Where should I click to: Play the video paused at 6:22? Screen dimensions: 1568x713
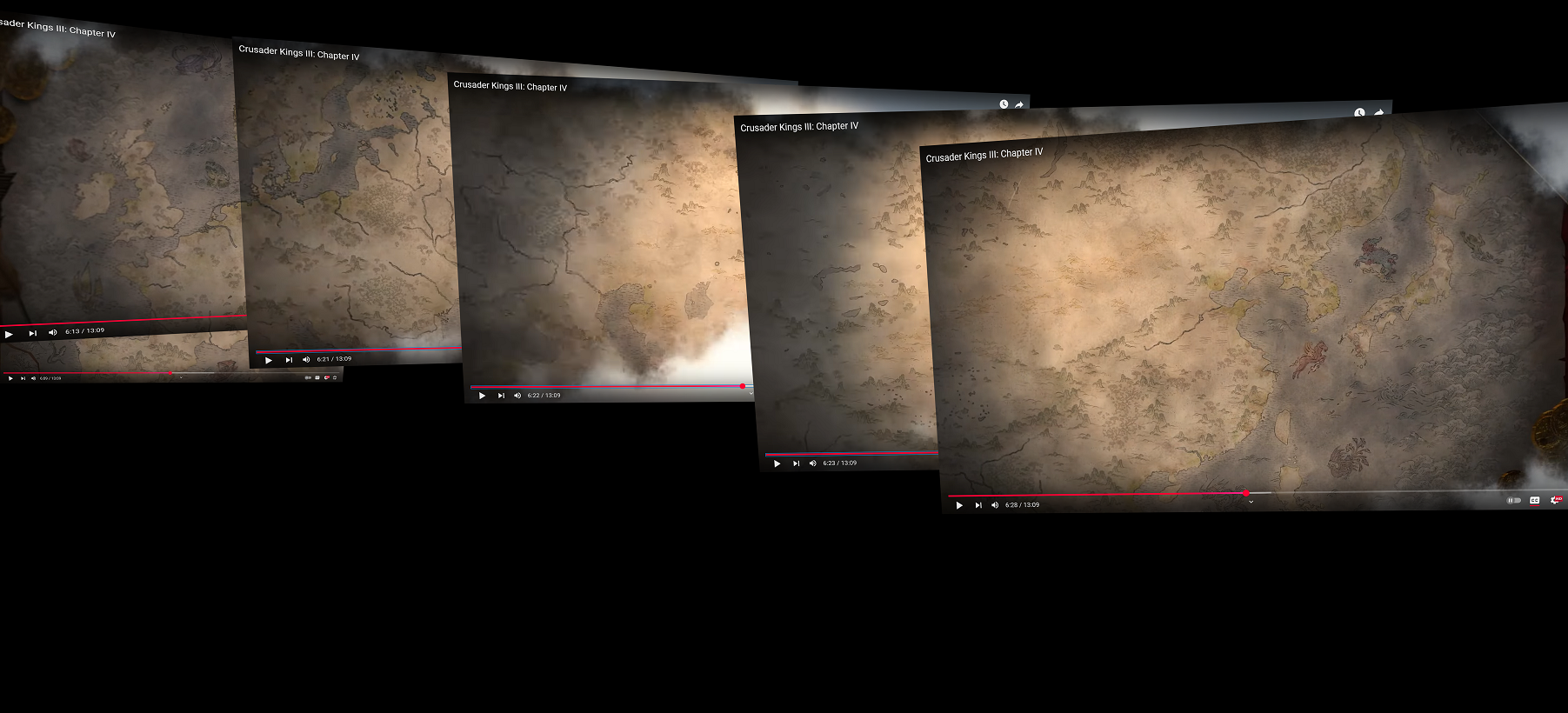point(482,396)
